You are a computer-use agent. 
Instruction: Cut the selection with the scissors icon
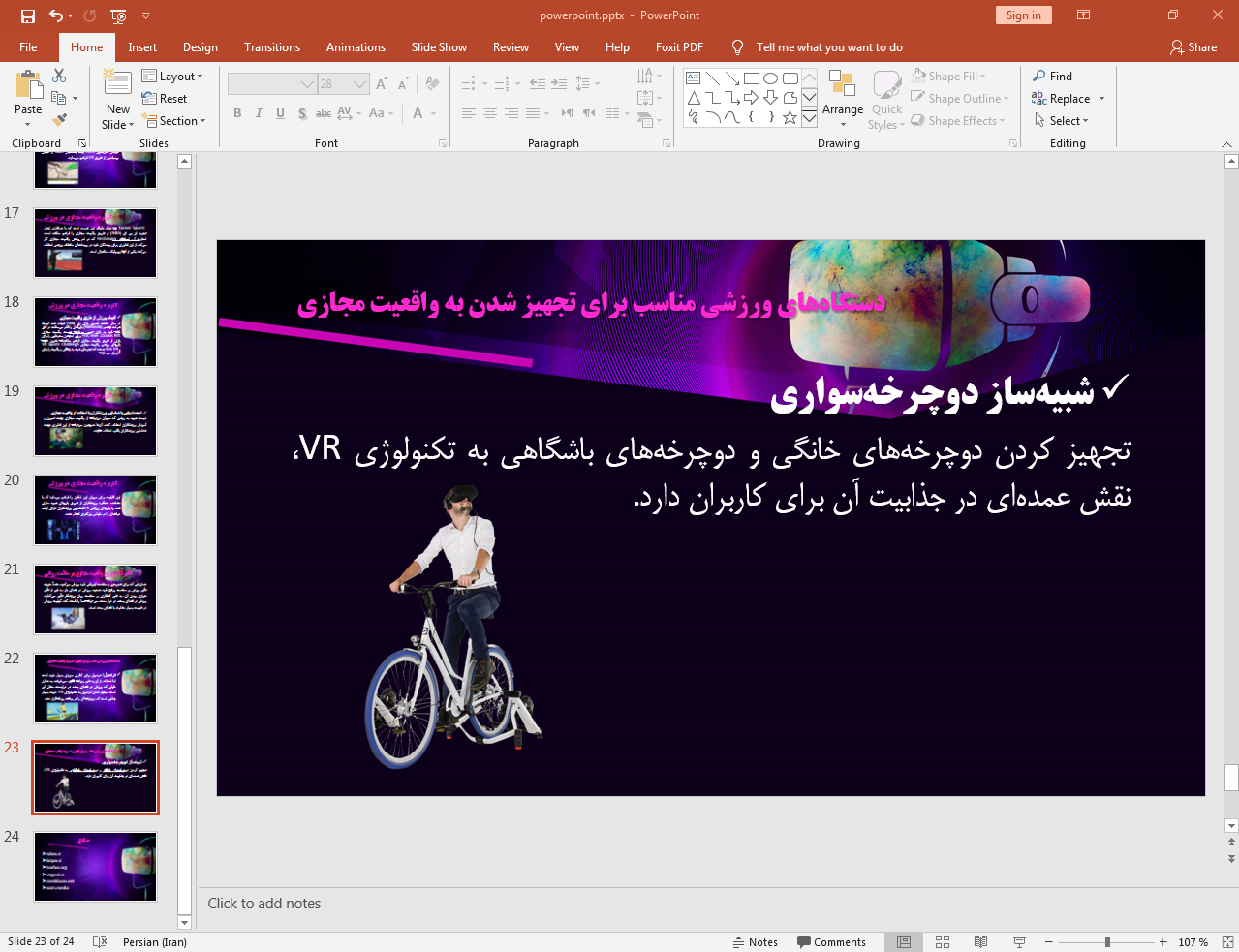click(59, 76)
